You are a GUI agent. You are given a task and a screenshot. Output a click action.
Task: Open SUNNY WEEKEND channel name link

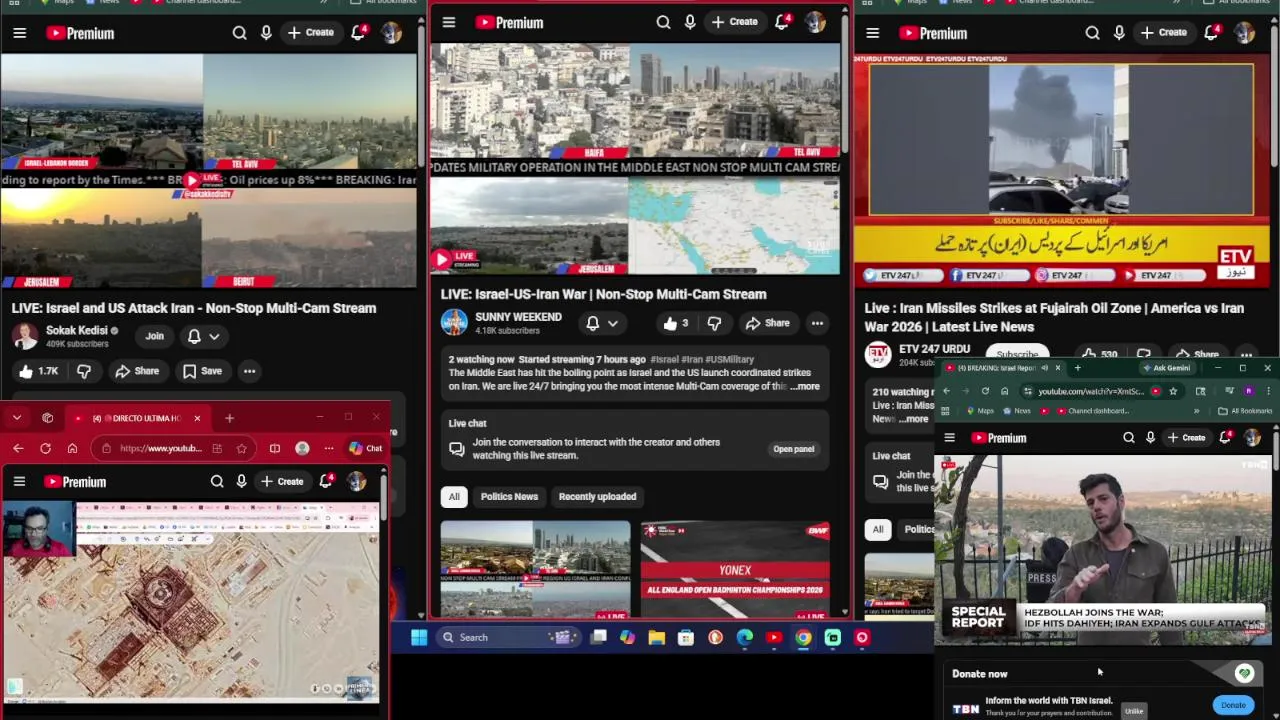tap(518, 317)
